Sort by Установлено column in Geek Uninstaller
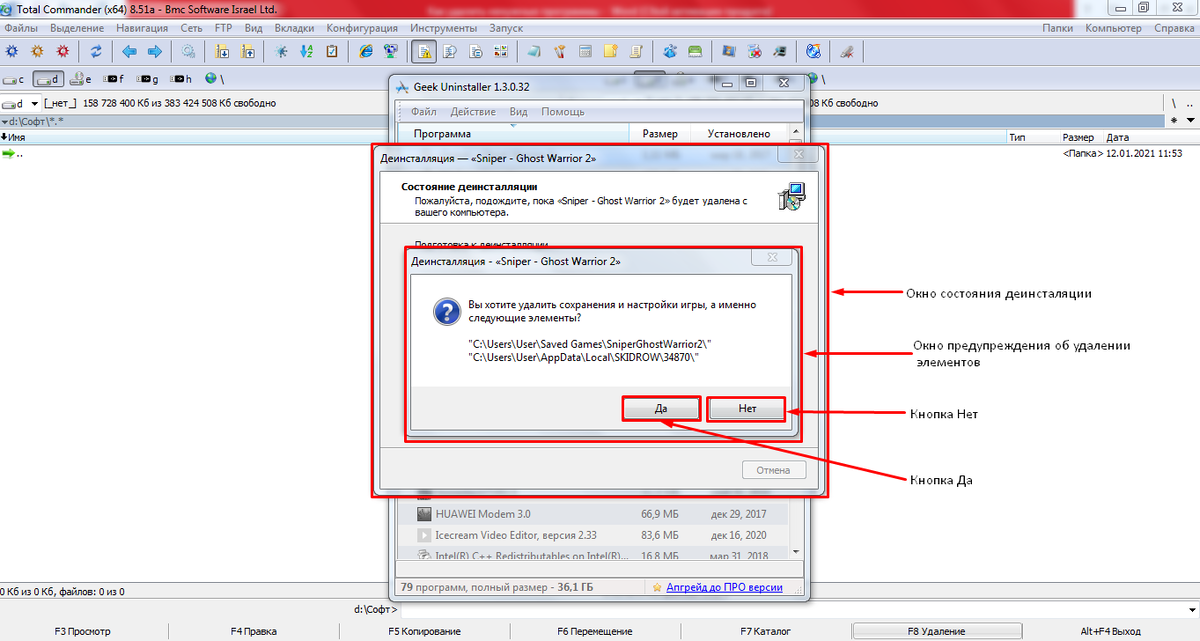Viewport: 1200px width, 641px height. [739, 133]
